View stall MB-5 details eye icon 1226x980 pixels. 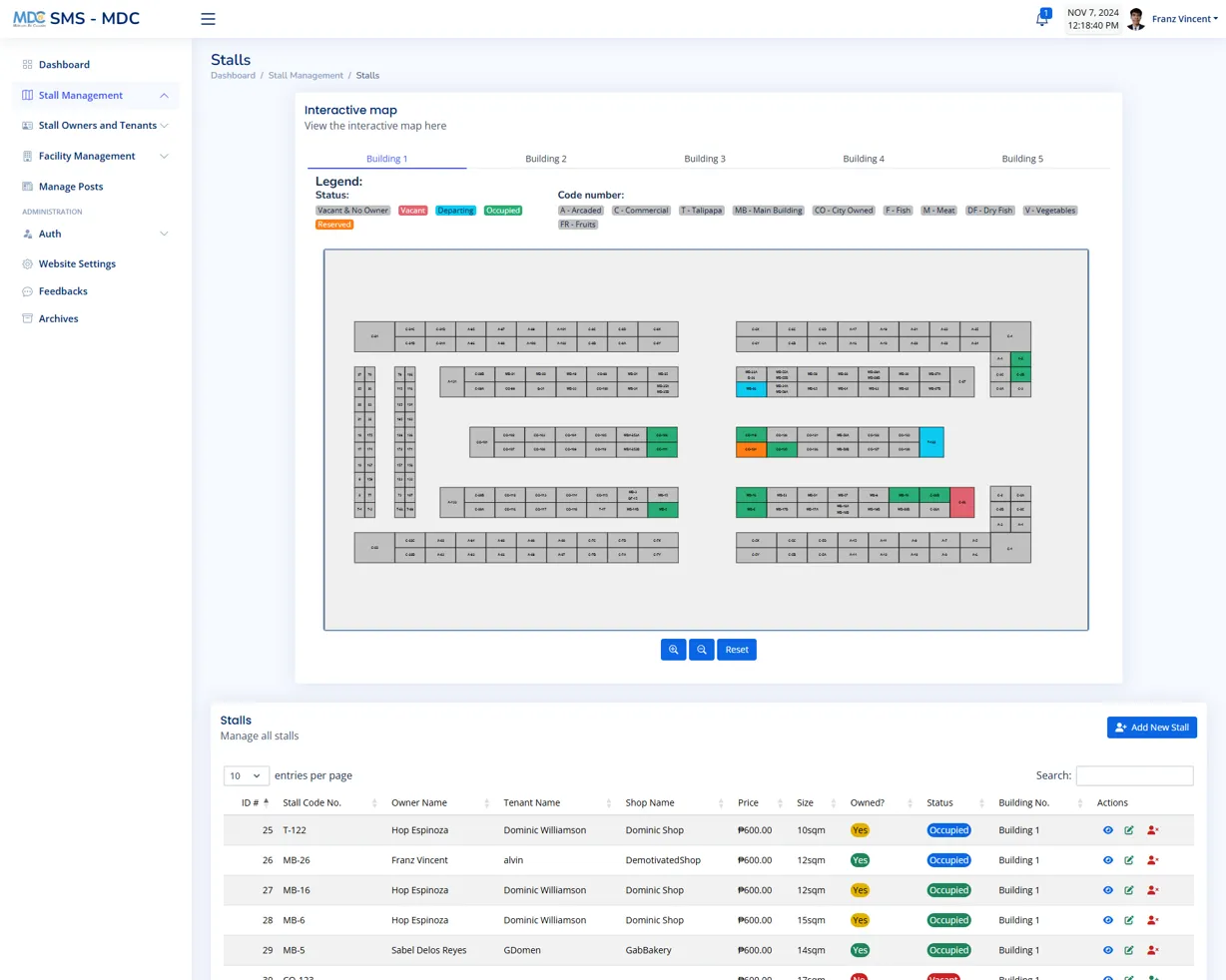pos(1107,950)
